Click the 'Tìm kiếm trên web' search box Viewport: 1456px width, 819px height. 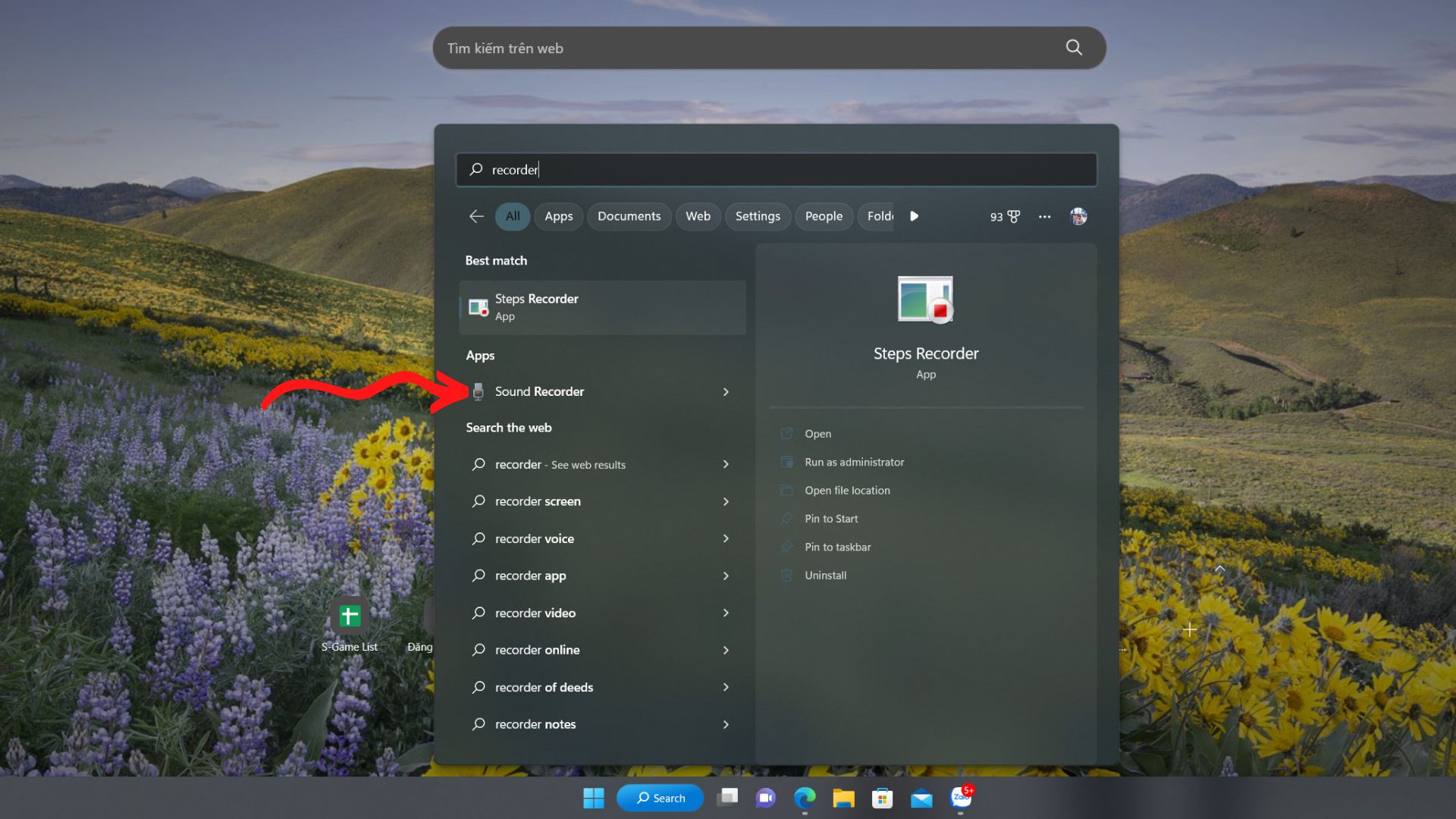pos(769,48)
